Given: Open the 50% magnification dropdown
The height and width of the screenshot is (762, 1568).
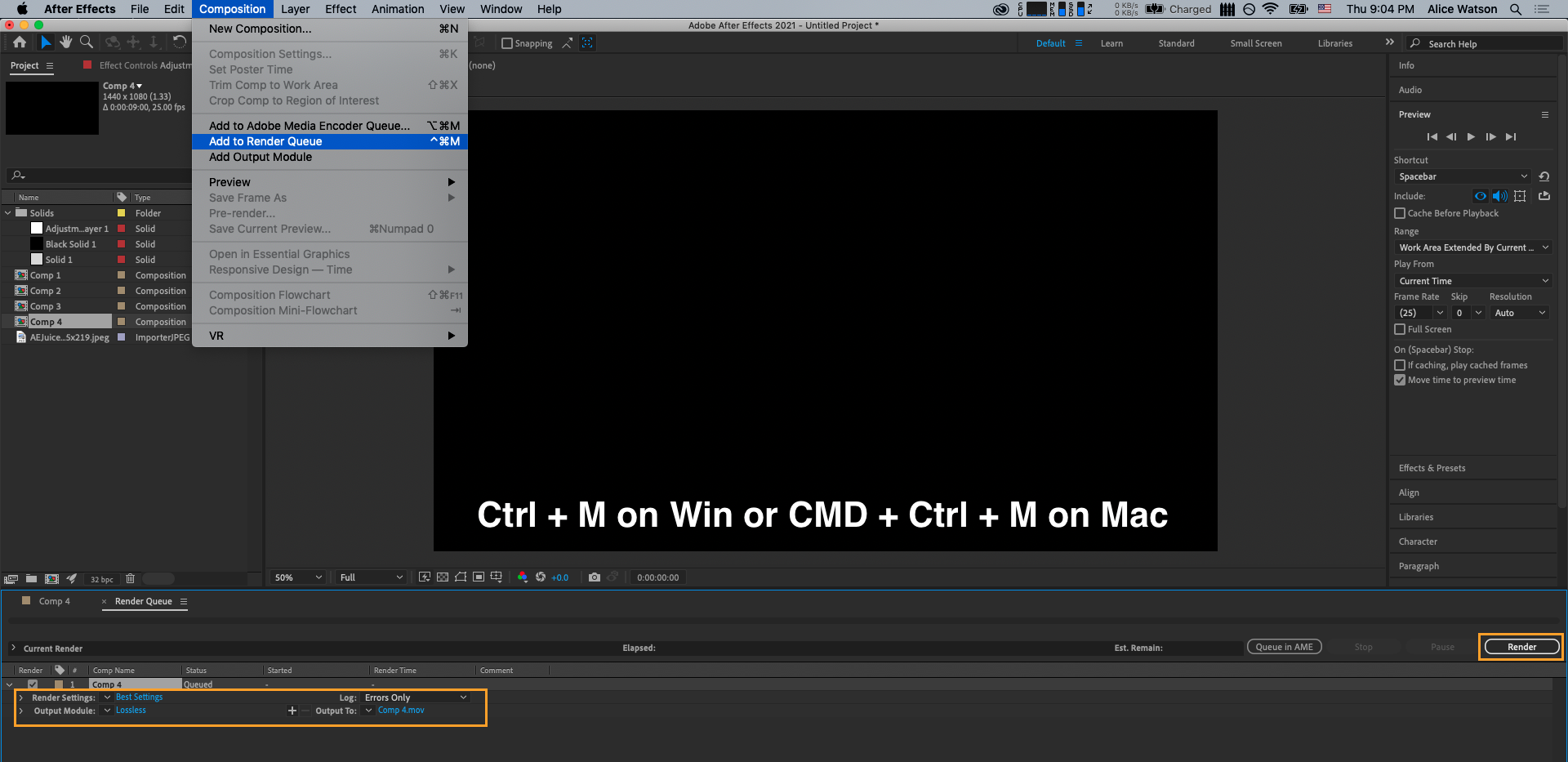Looking at the screenshot, I should pyautogui.click(x=298, y=577).
